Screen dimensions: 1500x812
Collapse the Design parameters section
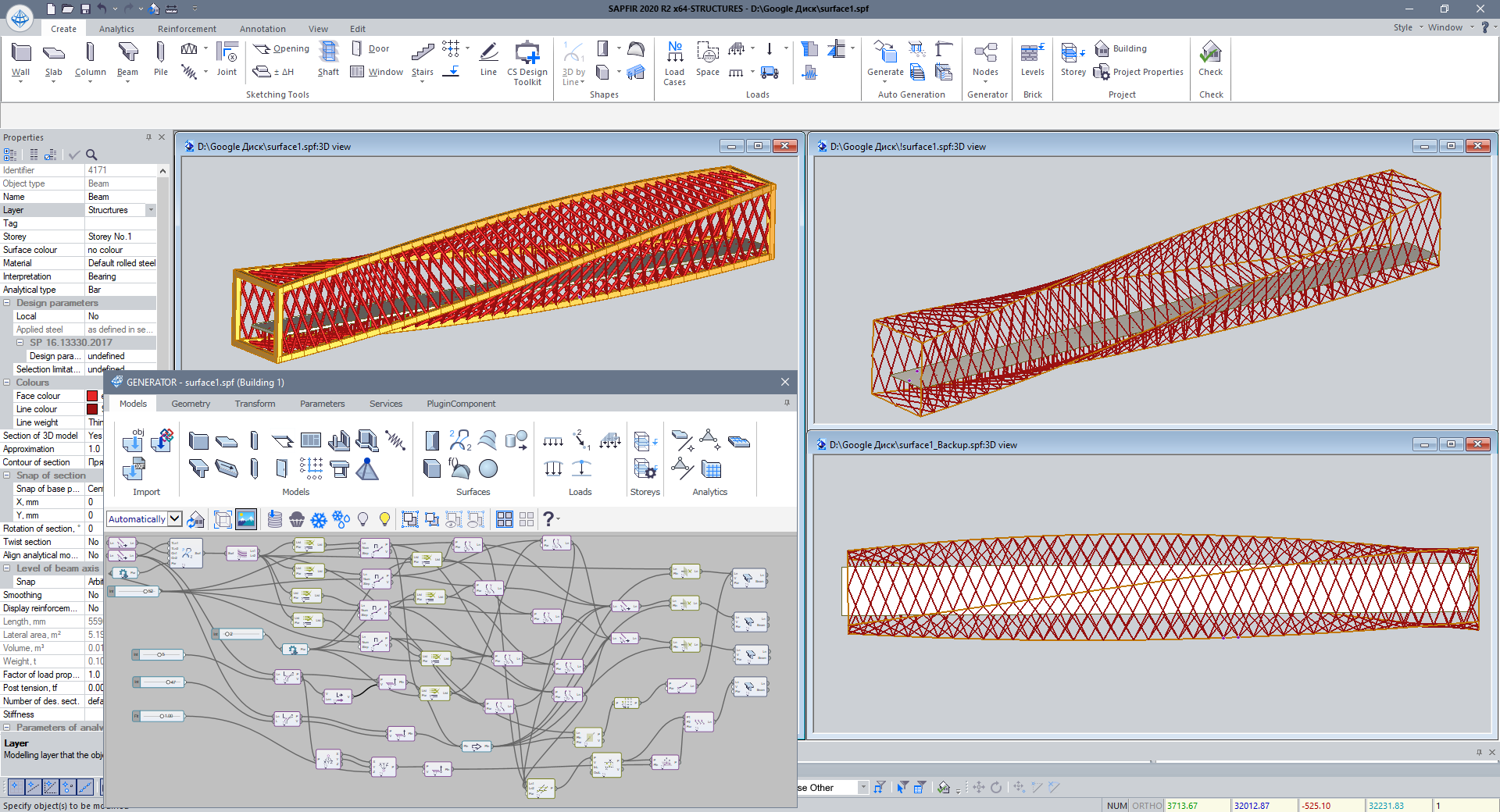[7, 303]
